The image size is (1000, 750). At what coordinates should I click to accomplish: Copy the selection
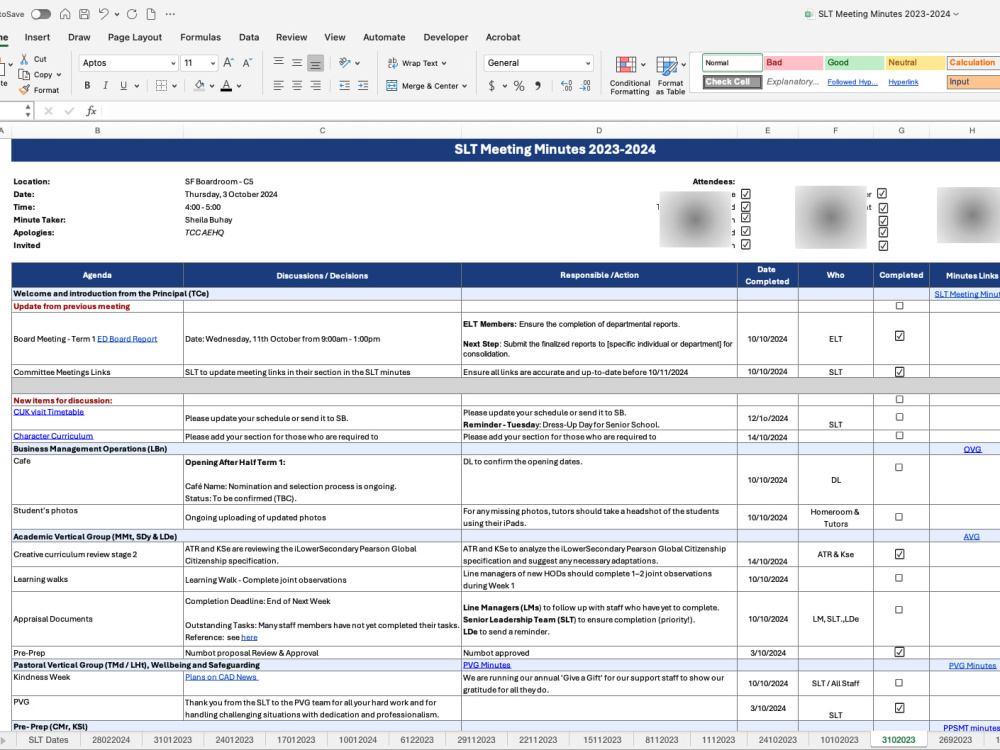tap(24, 75)
